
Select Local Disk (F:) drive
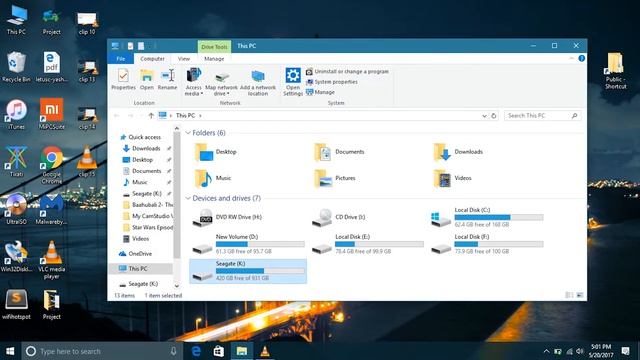click(x=487, y=244)
